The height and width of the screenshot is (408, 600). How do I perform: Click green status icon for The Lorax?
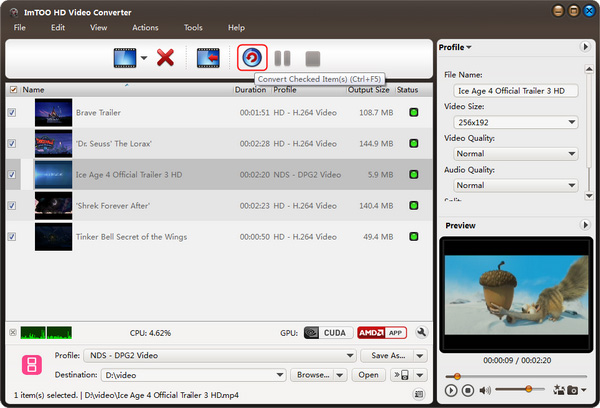pyautogui.click(x=414, y=144)
